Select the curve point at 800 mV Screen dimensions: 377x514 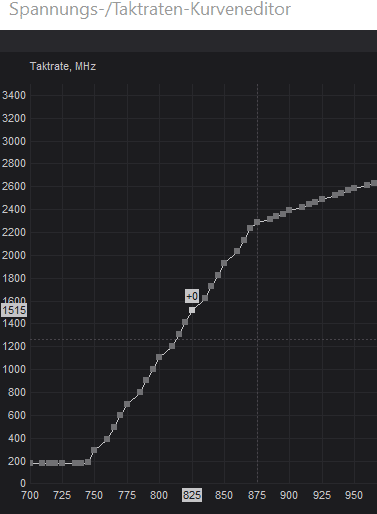click(159, 357)
